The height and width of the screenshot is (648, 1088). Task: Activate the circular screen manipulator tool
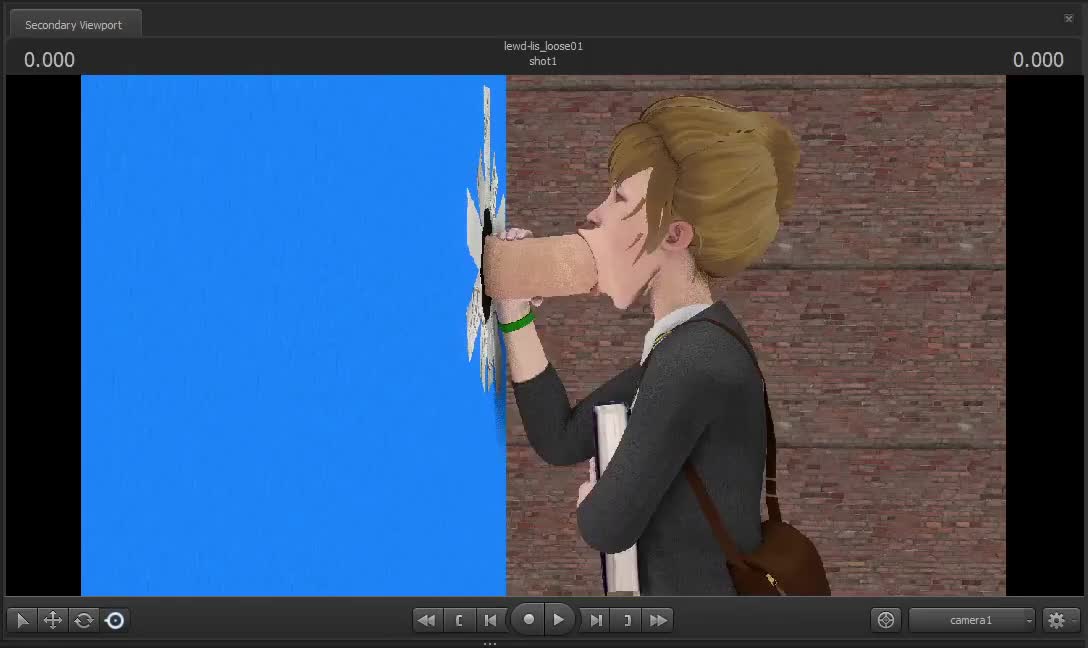coord(115,621)
